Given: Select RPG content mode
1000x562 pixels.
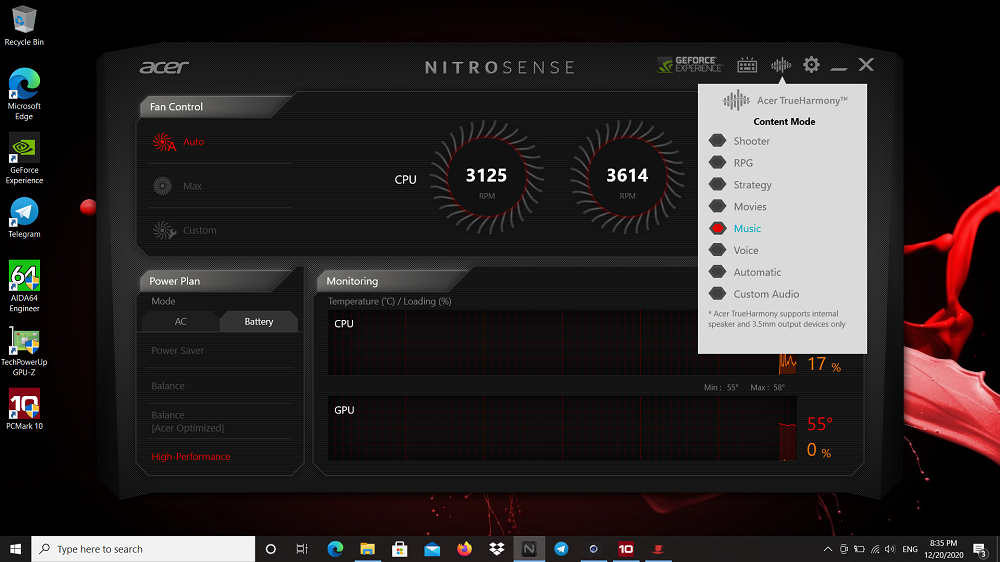Looking at the screenshot, I should [x=731, y=163].
